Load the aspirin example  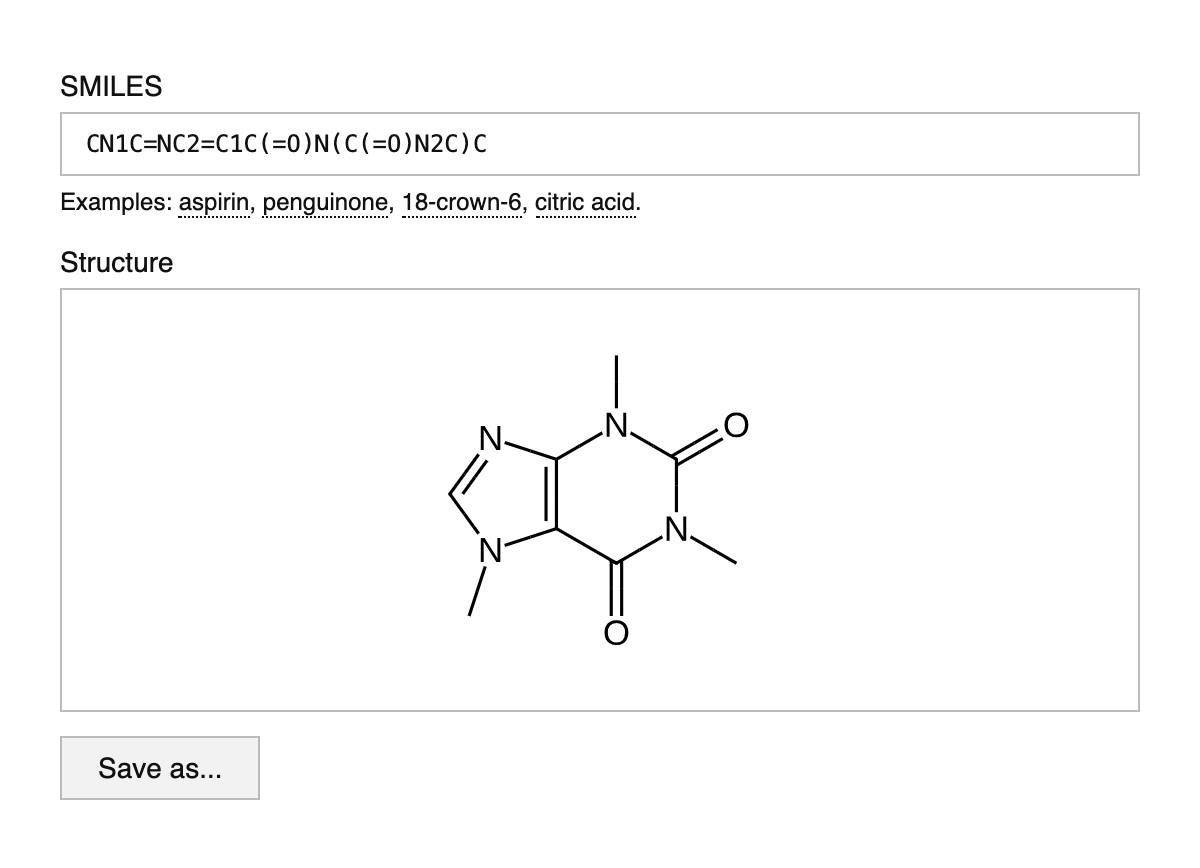coord(214,203)
